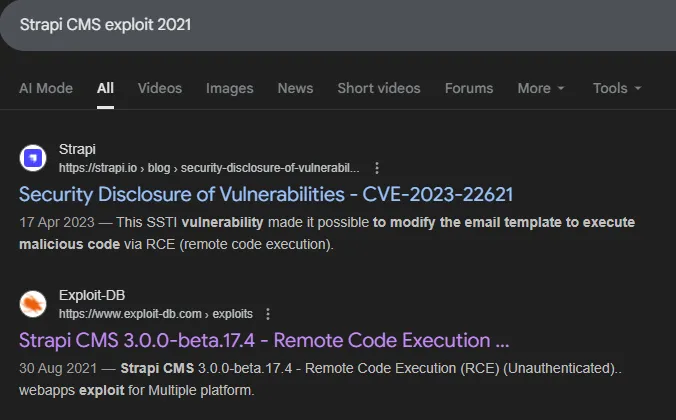676x420 pixels.
Task: Expand the Tools dropdown
Action: point(616,88)
